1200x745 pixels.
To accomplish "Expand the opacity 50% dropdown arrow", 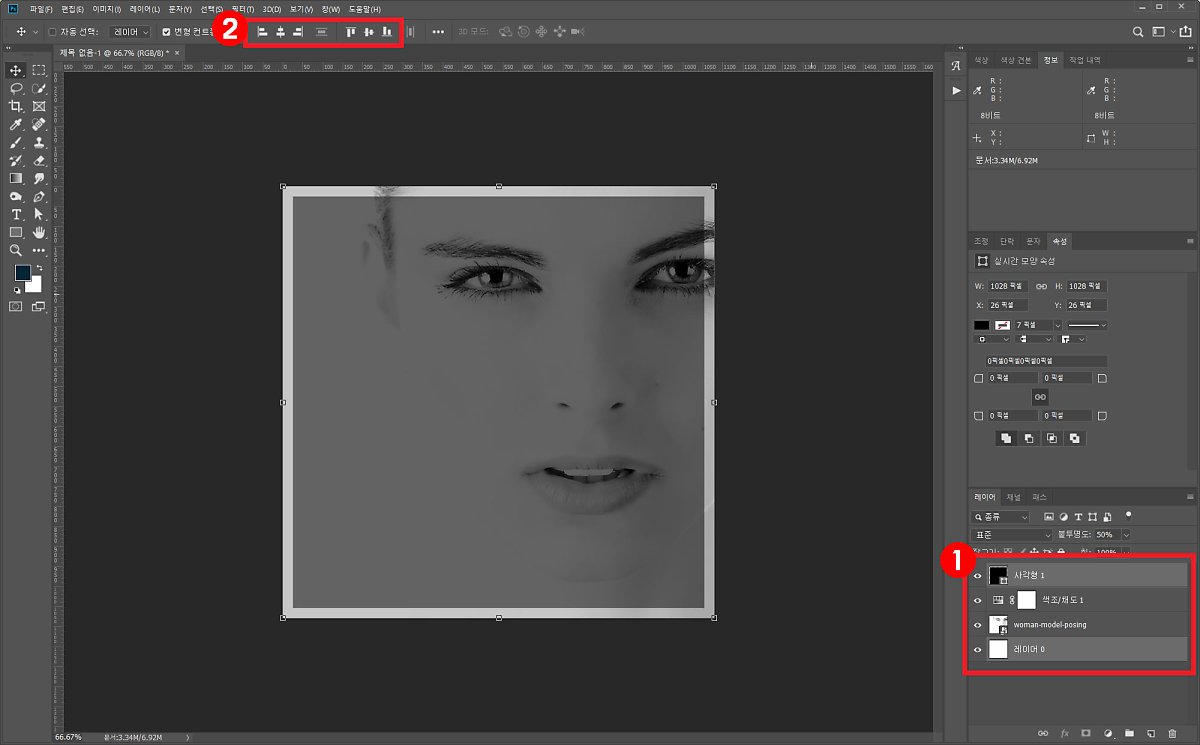I will point(1126,535).
